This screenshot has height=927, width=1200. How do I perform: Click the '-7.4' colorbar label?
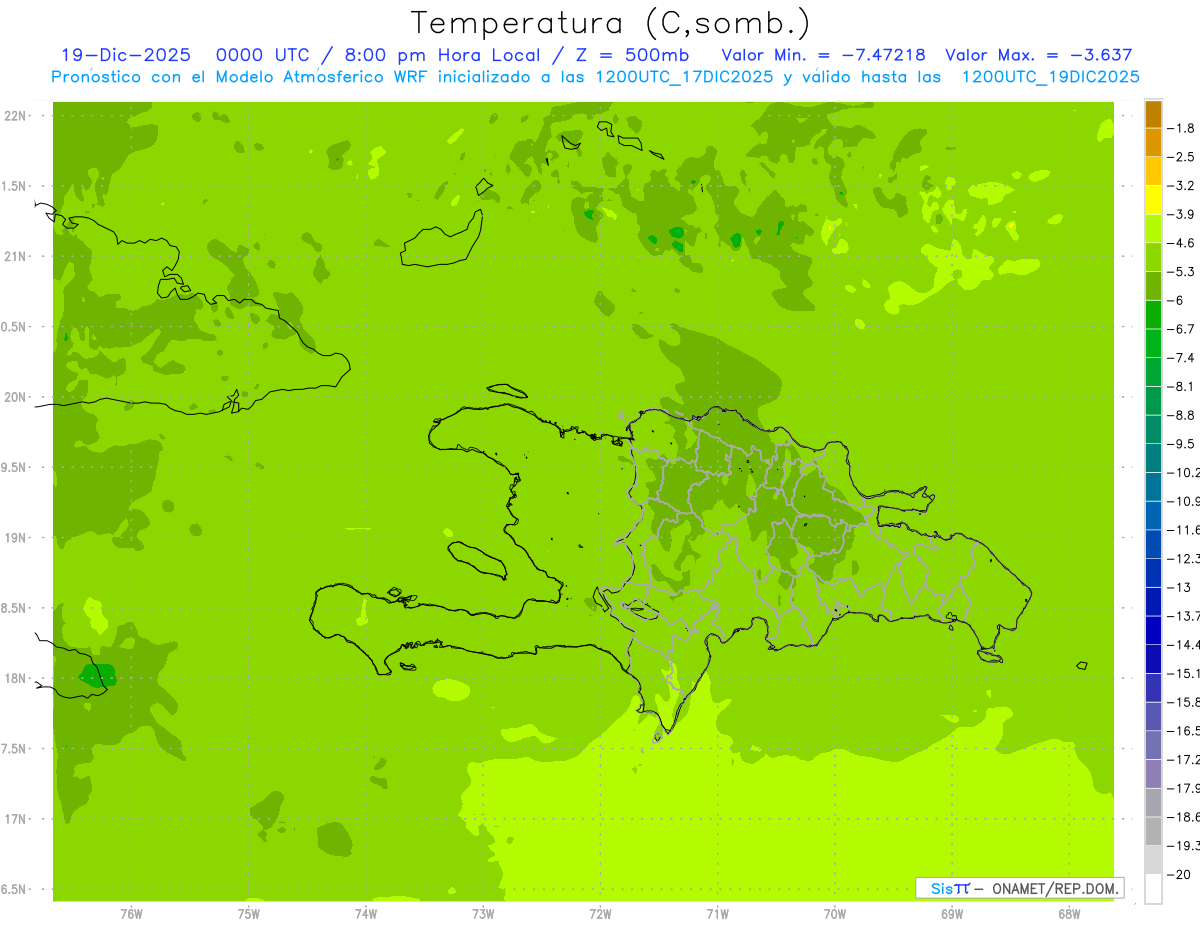(1181, 358)
